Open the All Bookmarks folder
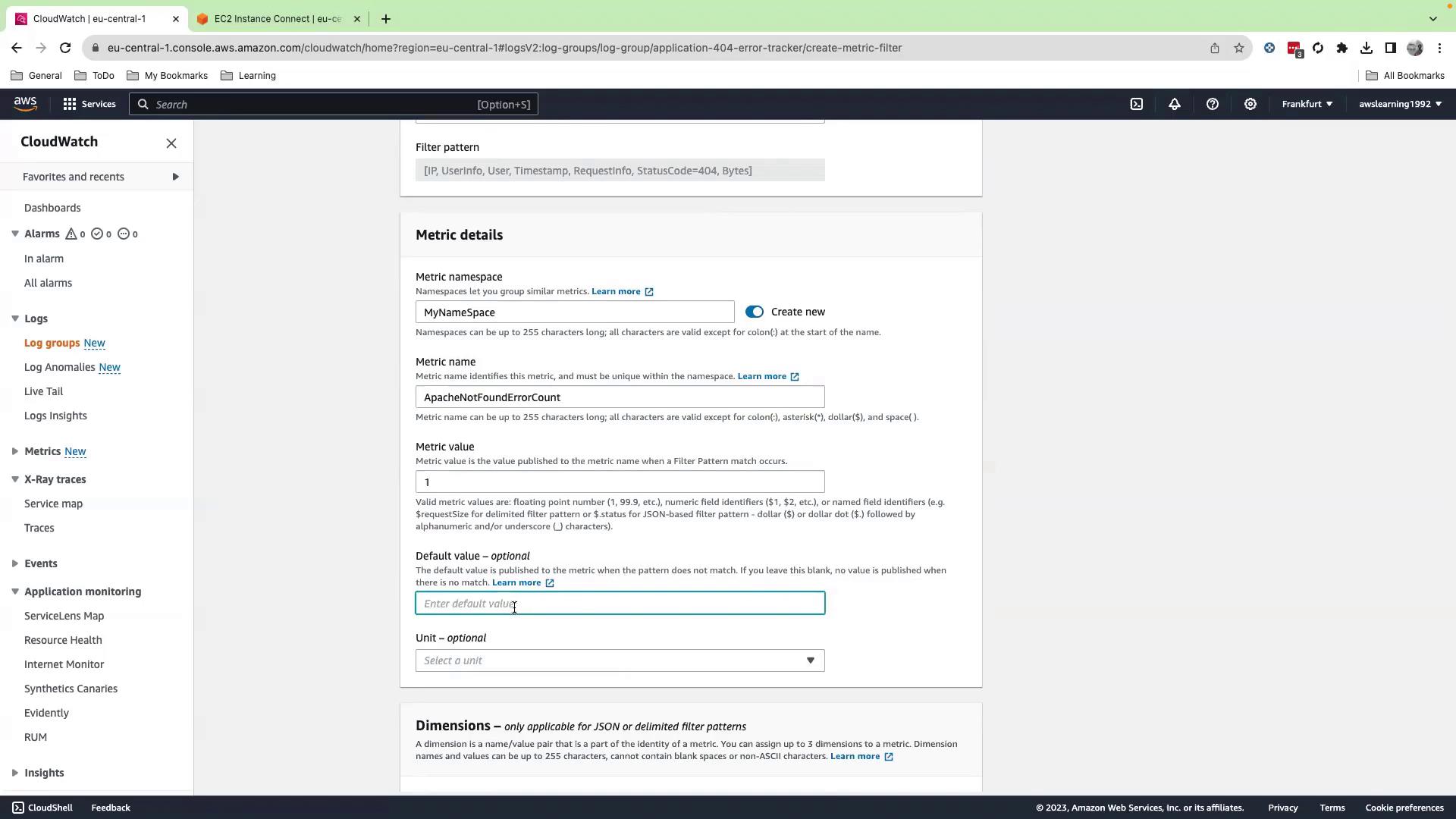 (1404, 76)
